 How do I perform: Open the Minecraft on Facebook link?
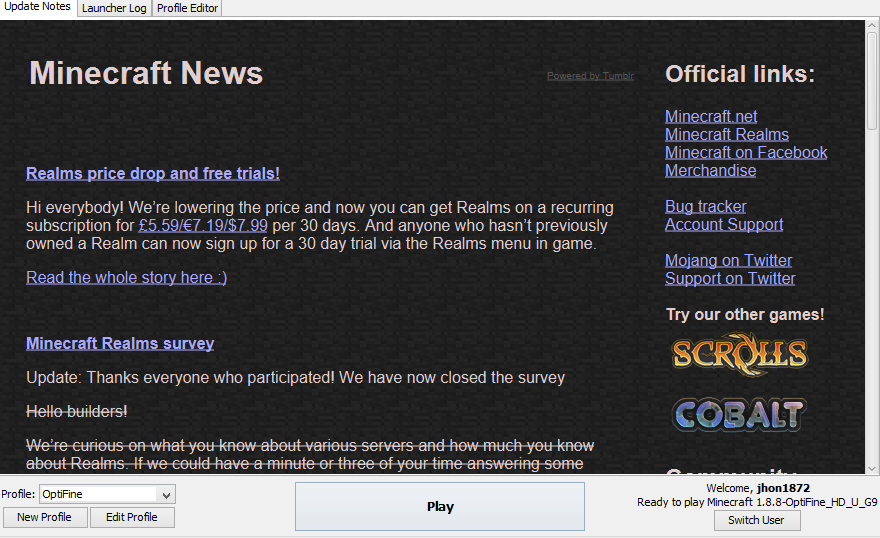pyautogui.click(x=746, y=153)
